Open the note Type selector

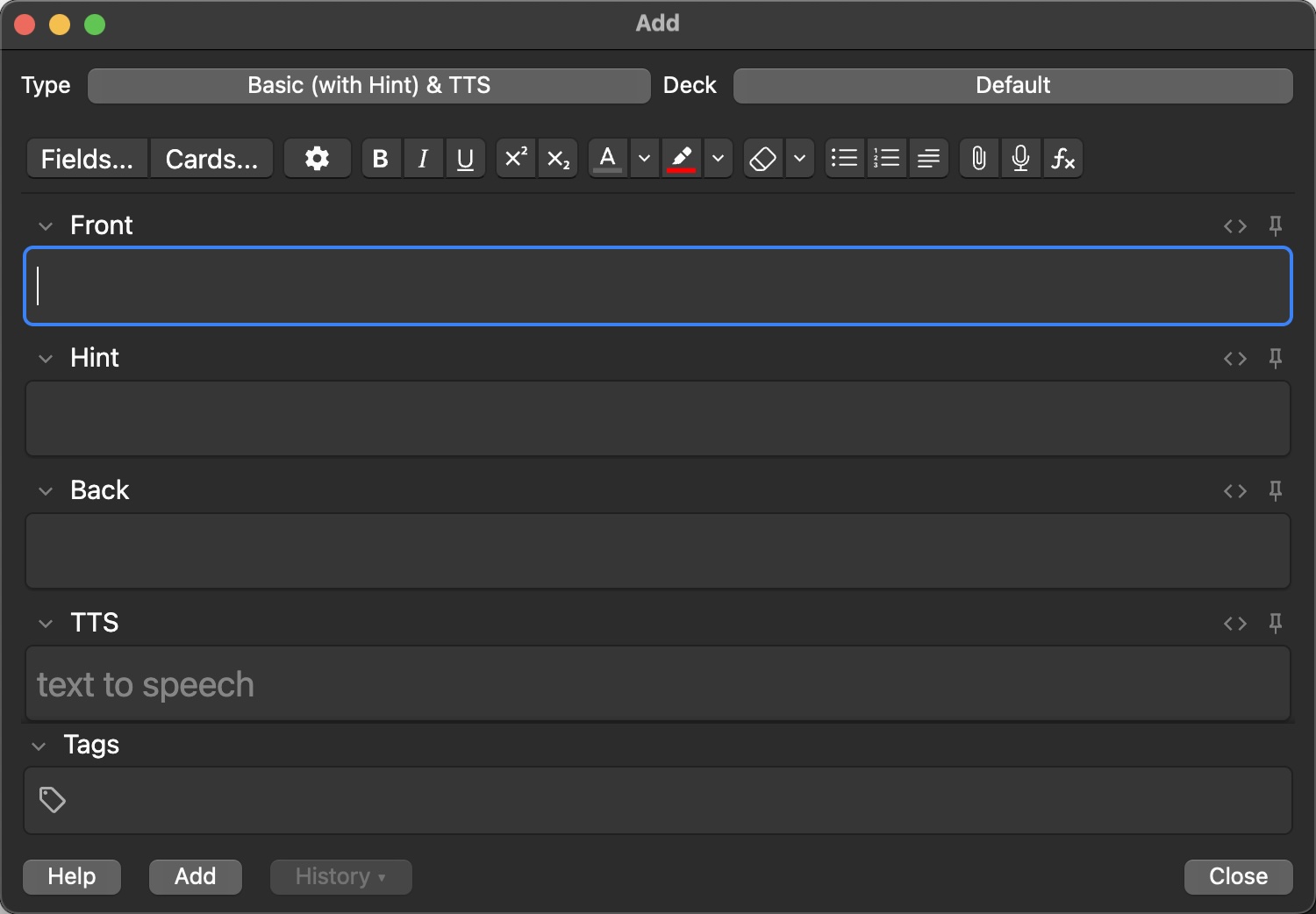368,85
